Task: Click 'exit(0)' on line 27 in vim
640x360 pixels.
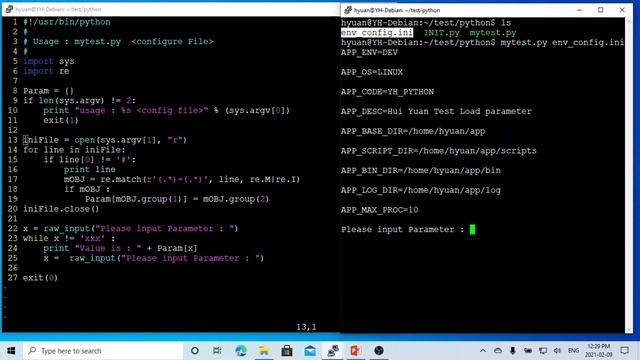Action: click(40, 278)
